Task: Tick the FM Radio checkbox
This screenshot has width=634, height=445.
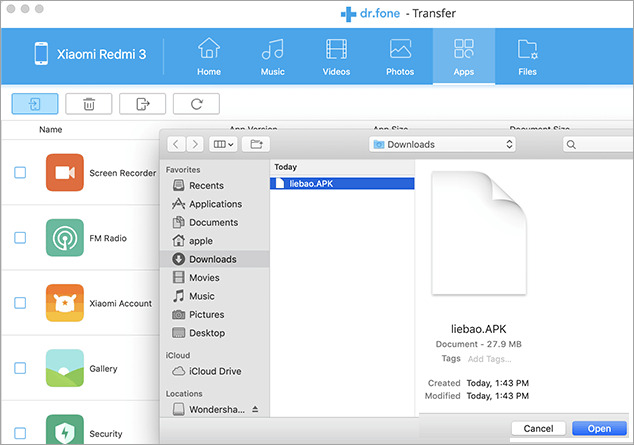Action: (x=20, y=238)
